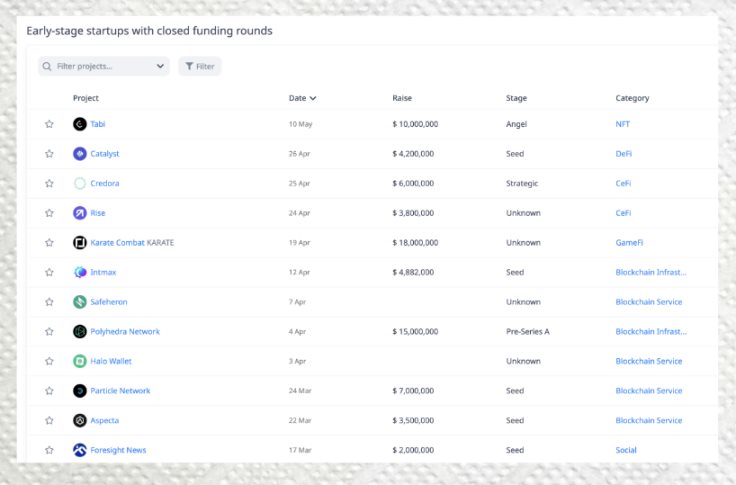Expand the Filter projects dropdown arrow

coord(161,67)
